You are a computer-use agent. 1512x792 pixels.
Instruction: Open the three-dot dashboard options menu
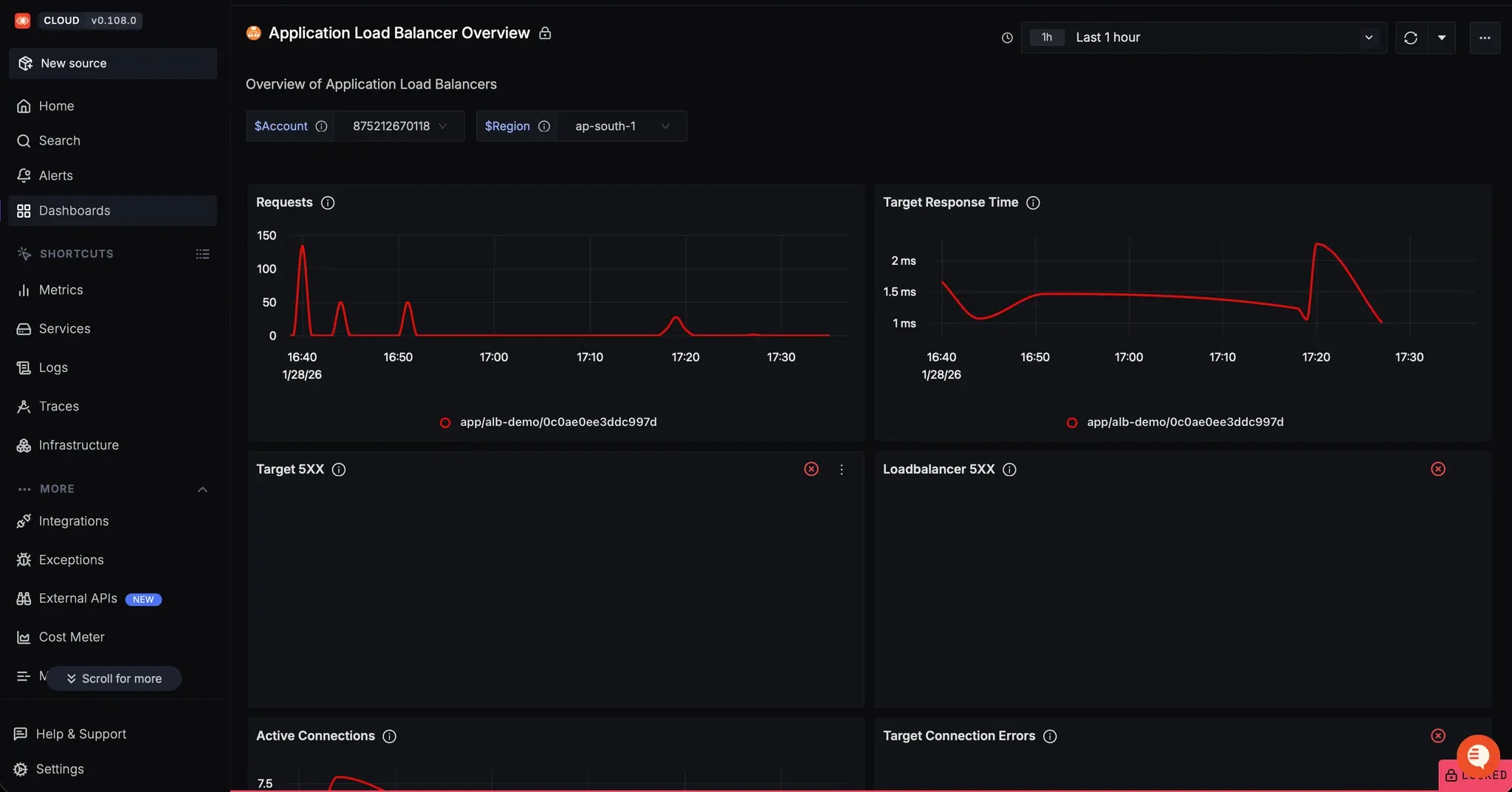(1485, 38)
